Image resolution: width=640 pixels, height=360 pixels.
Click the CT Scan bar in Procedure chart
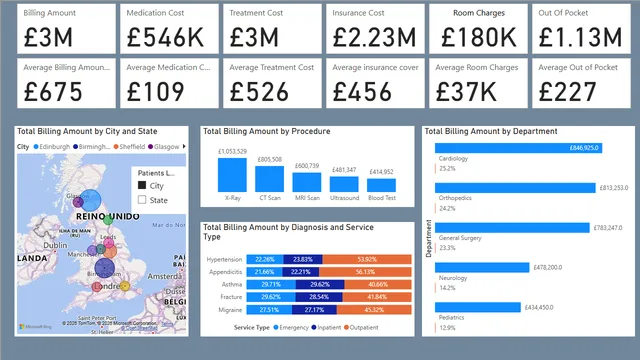pyautogui.click(x=269, y=179)
